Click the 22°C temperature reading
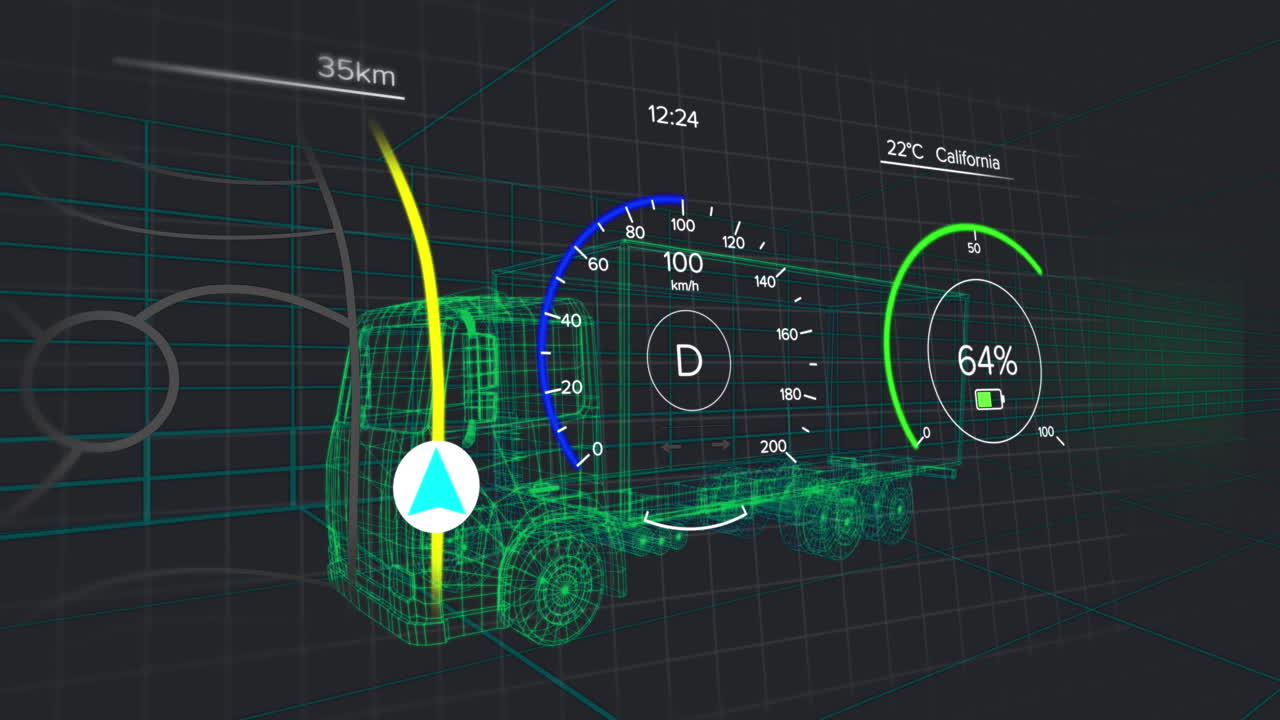Image resolution: width=1280 pixels, height=720 pixels. (904, 150)
